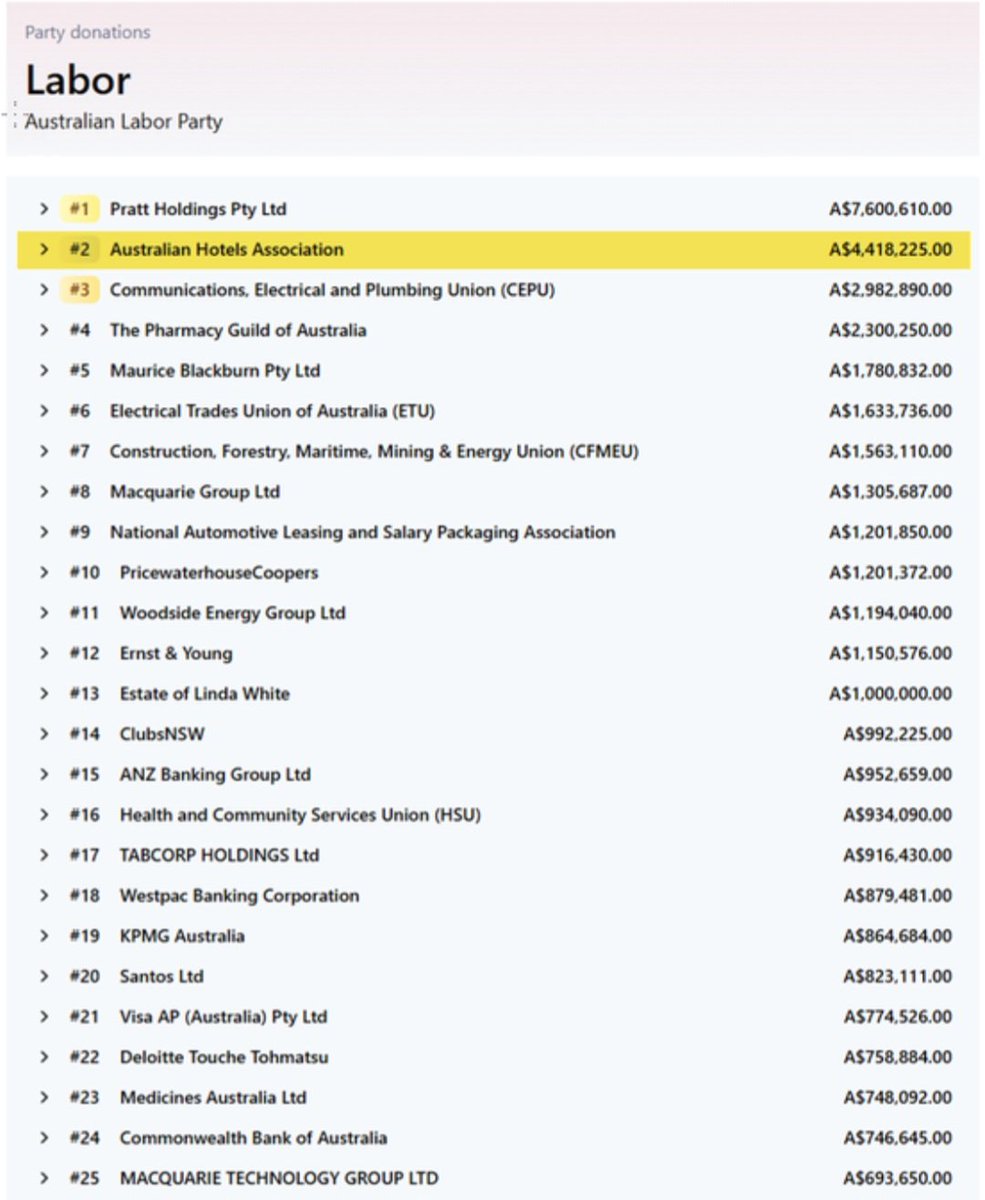Click the Estate of Linda White name
Screen dimensions: 985x1200
(205, 693)
